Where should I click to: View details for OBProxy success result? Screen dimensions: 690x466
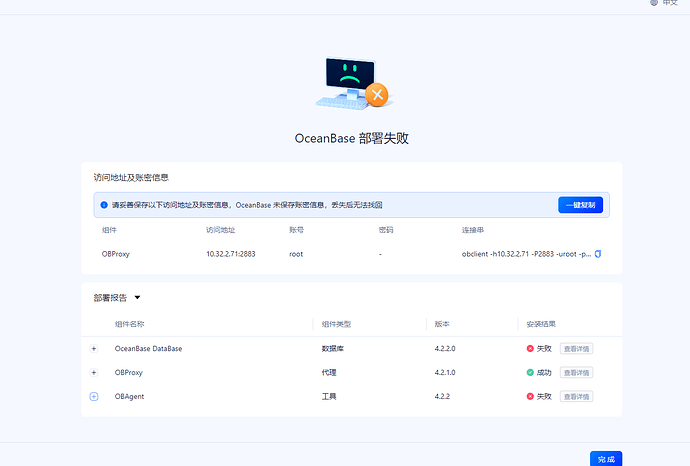[x=576, y=372]
